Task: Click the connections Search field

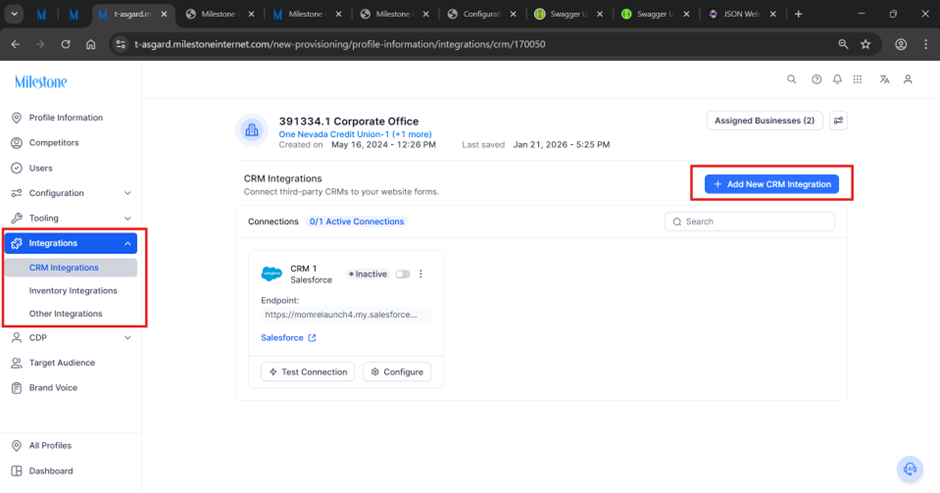Action: [749, 221]
